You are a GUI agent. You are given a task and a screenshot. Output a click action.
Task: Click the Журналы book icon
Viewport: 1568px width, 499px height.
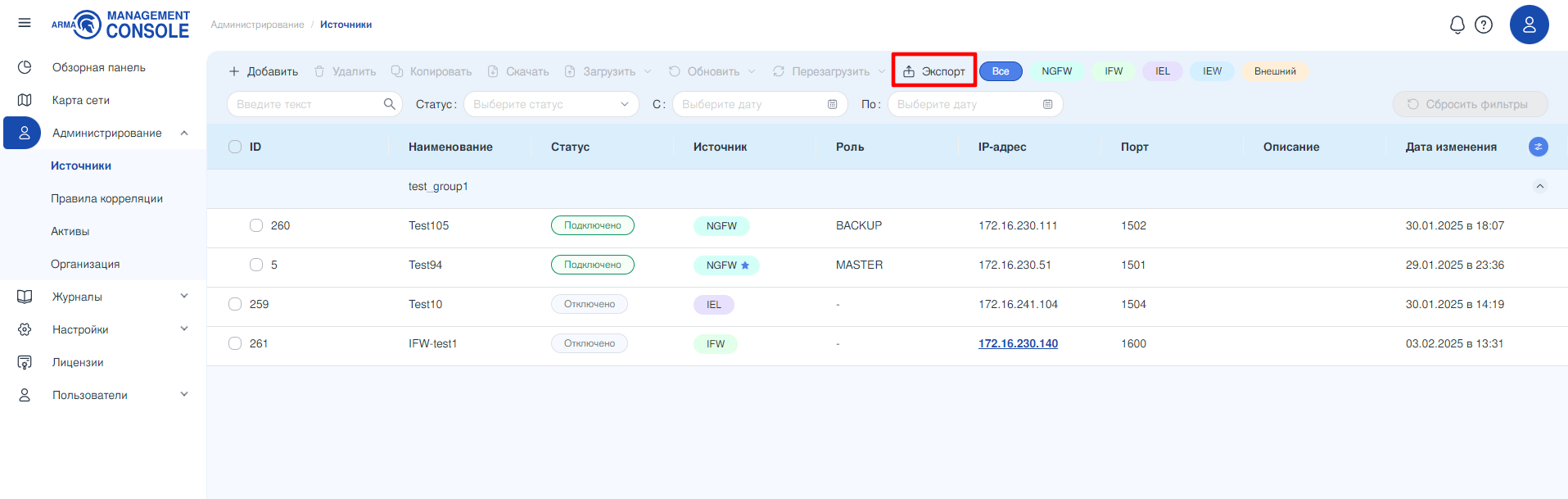point(25,297)
